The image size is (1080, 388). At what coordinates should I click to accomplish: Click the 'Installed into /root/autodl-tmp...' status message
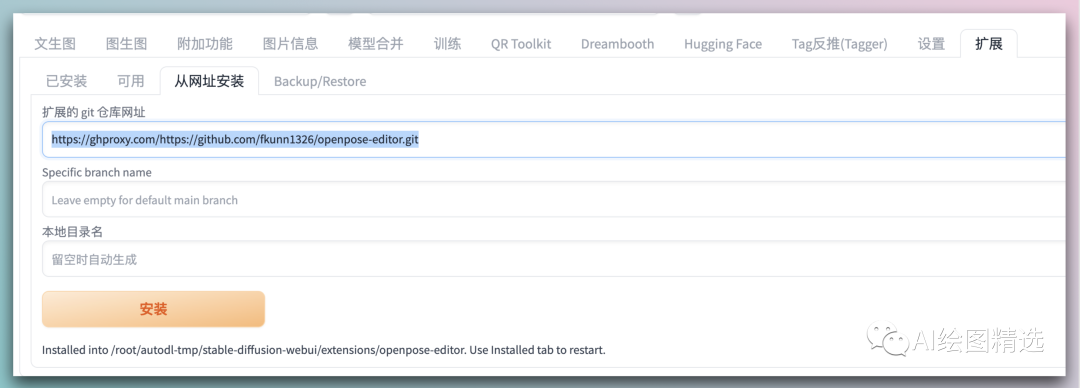(324, 350)
